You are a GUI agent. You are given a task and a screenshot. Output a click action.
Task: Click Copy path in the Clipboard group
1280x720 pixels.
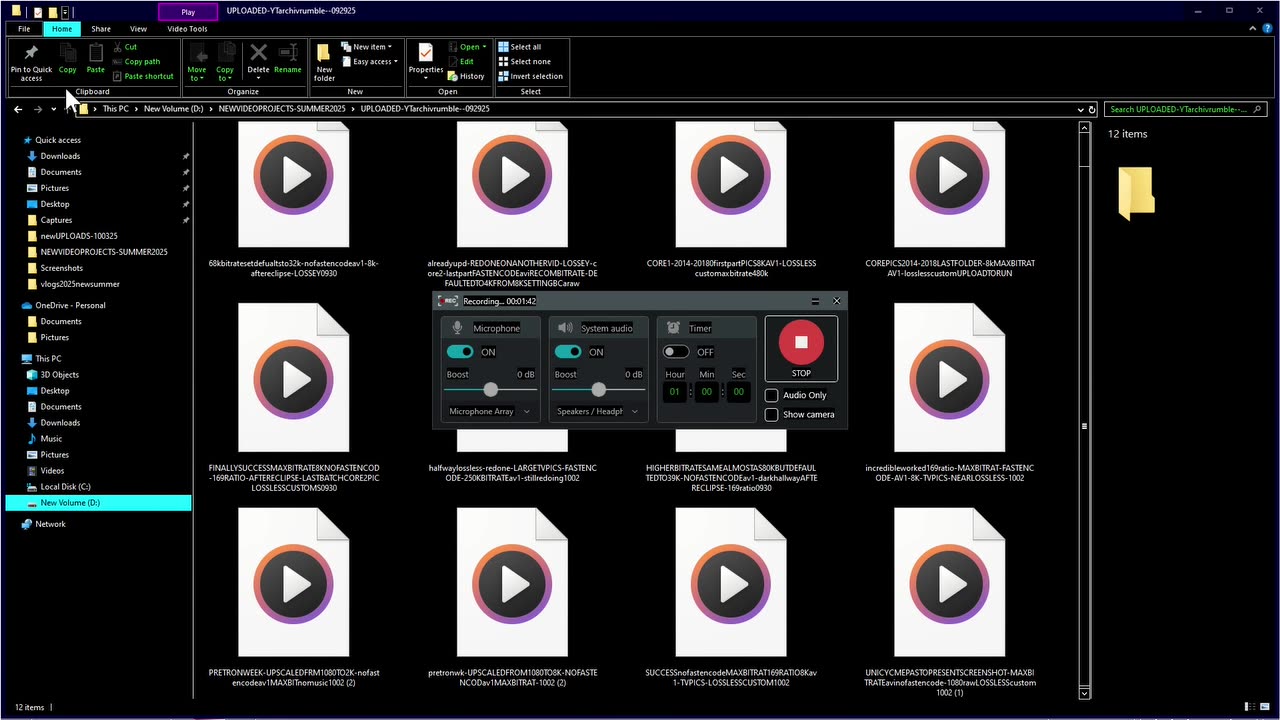click(136, 62)
